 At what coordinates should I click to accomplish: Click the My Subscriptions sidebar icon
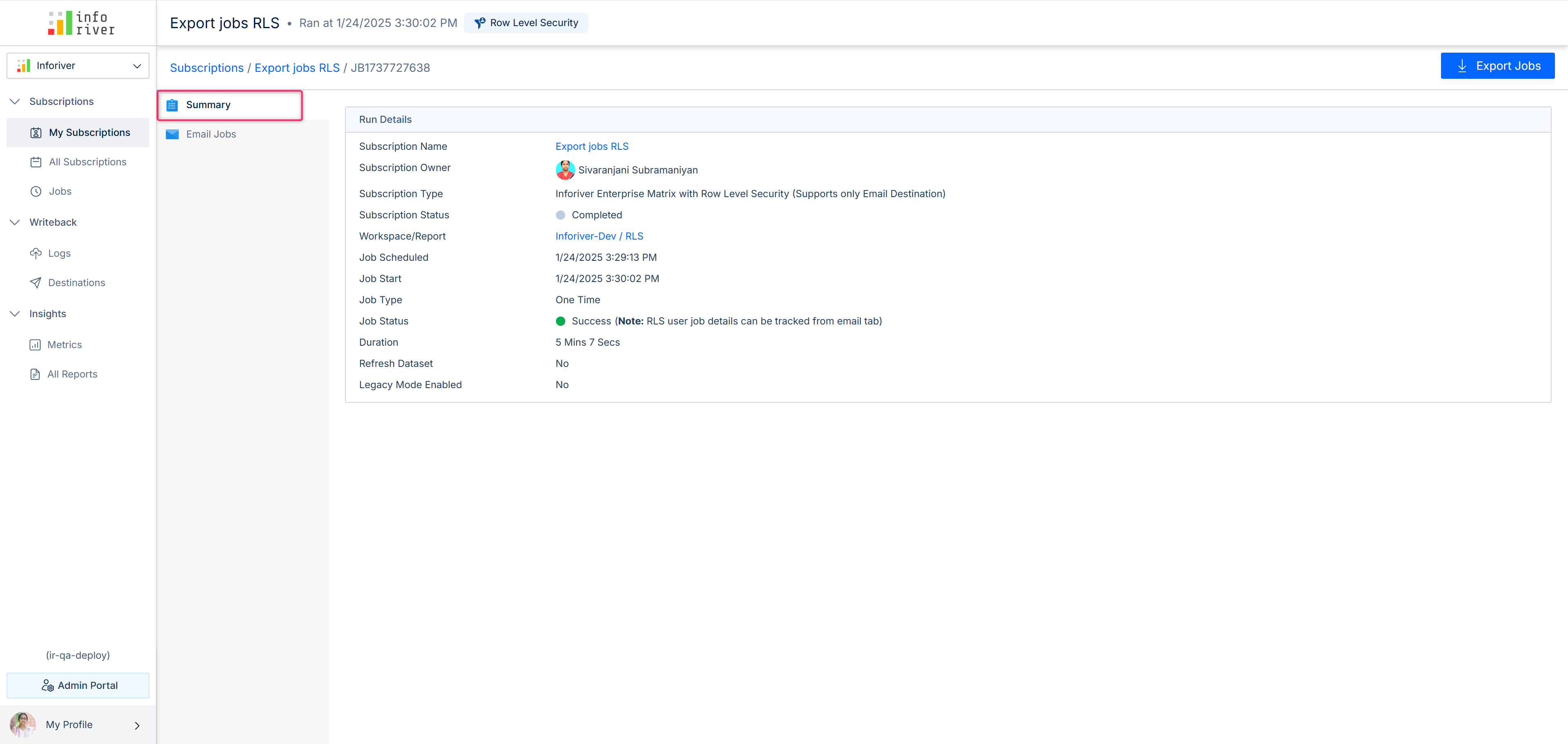tap(36, 133)
